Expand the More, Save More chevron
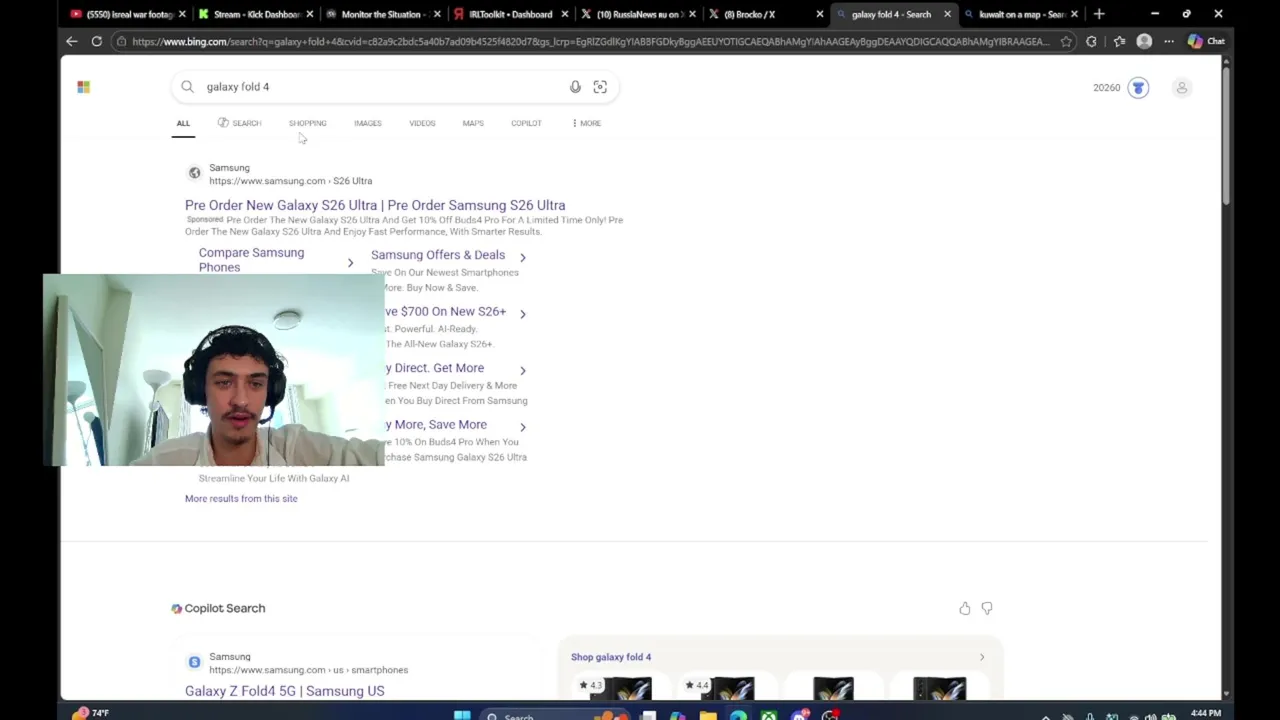The width and height of the screenshot is (1280, 720). pyautogui.click(x=522, y=427)
